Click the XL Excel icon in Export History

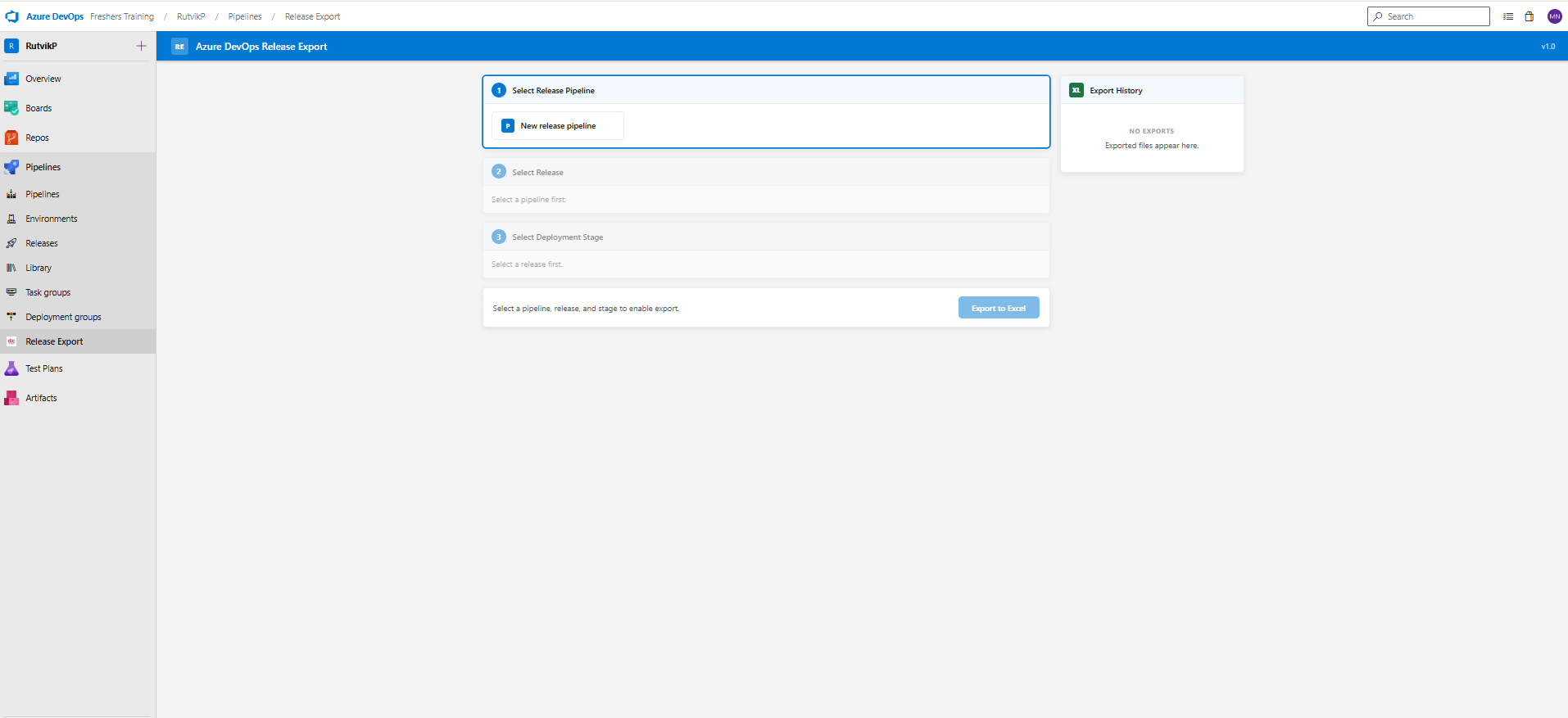pos(1076,90)
